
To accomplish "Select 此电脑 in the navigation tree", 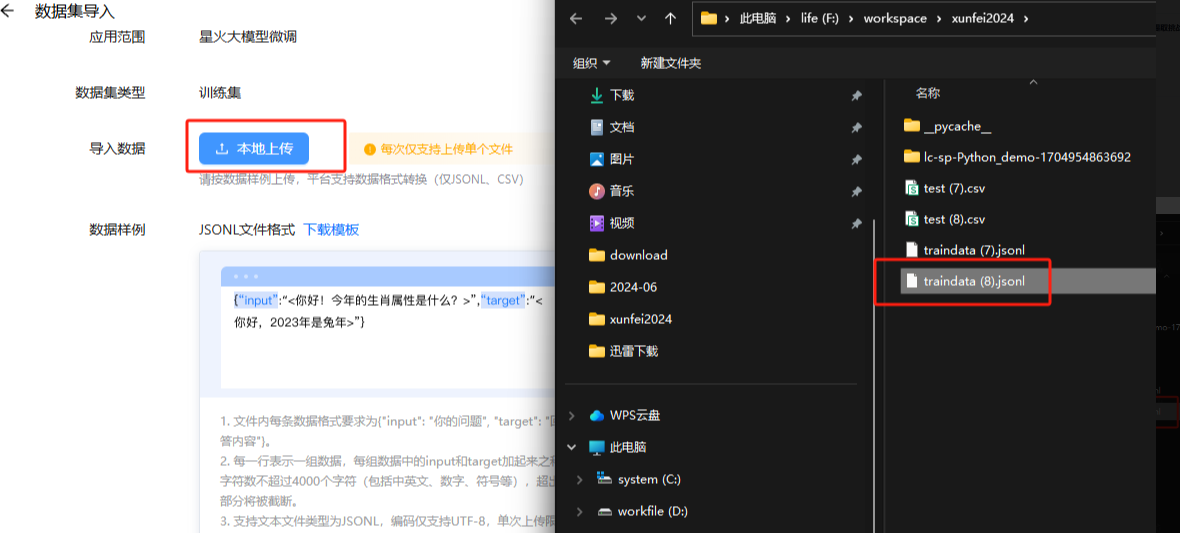I will [618, 447].
